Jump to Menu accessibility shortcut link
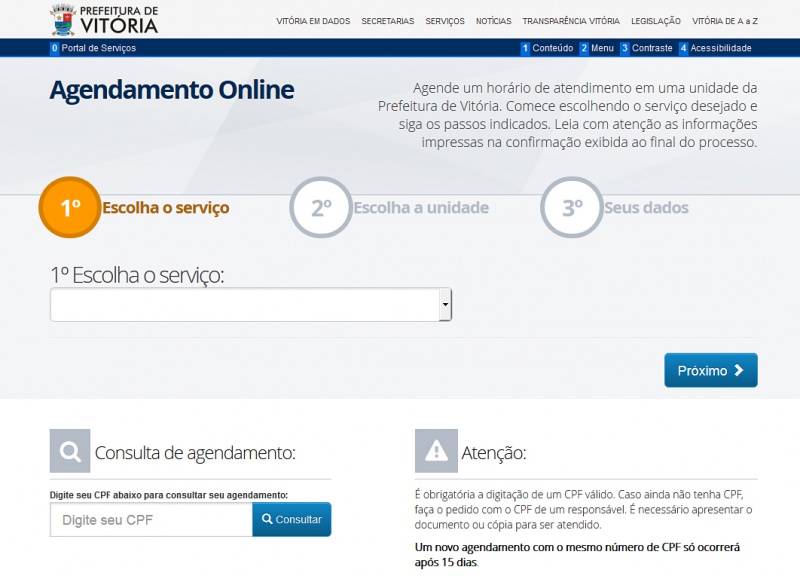Screen dimensions: 800x576 pyautogui.click(x=596, y=48)
